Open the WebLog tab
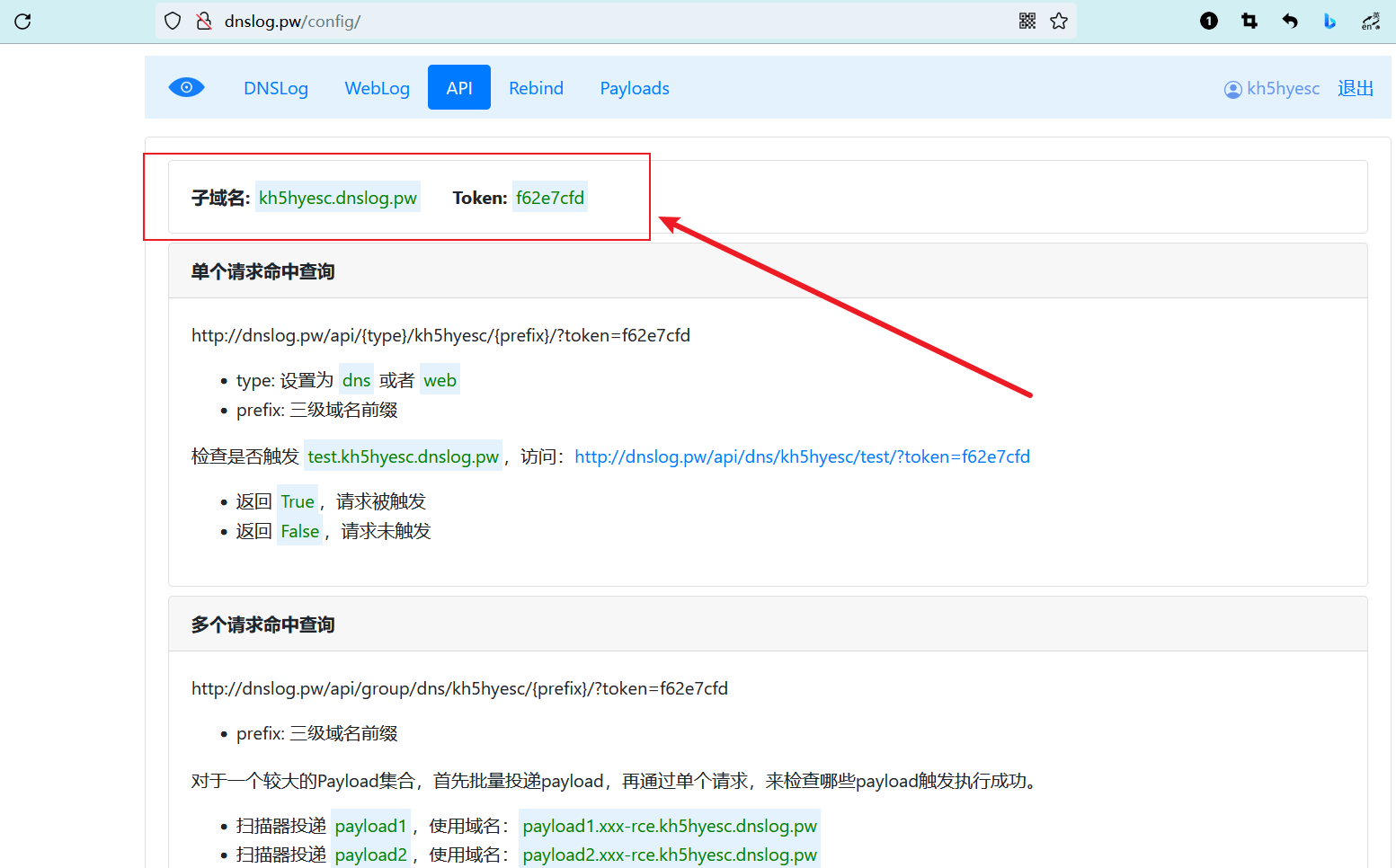 [x=377, y=88]
